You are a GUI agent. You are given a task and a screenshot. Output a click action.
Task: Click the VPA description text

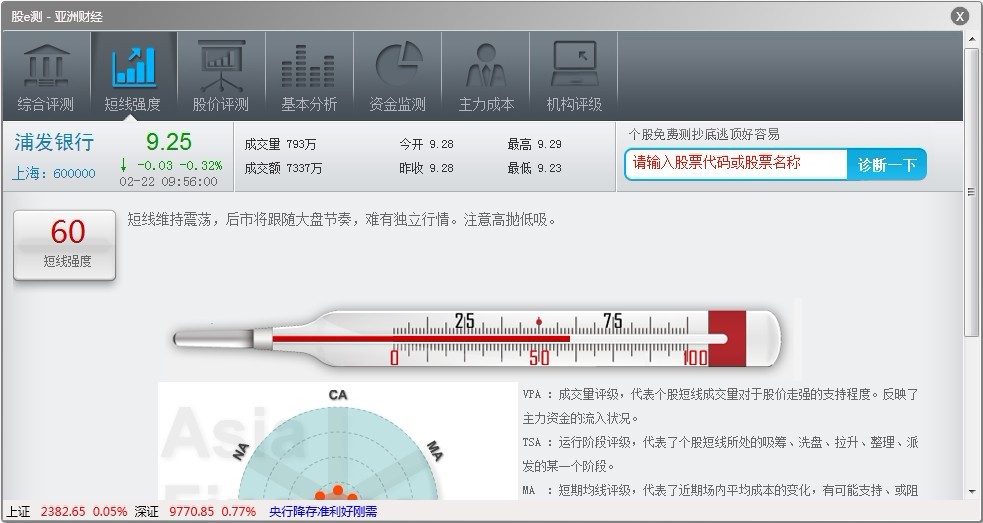pyautogui.click(x=720, y=406)
